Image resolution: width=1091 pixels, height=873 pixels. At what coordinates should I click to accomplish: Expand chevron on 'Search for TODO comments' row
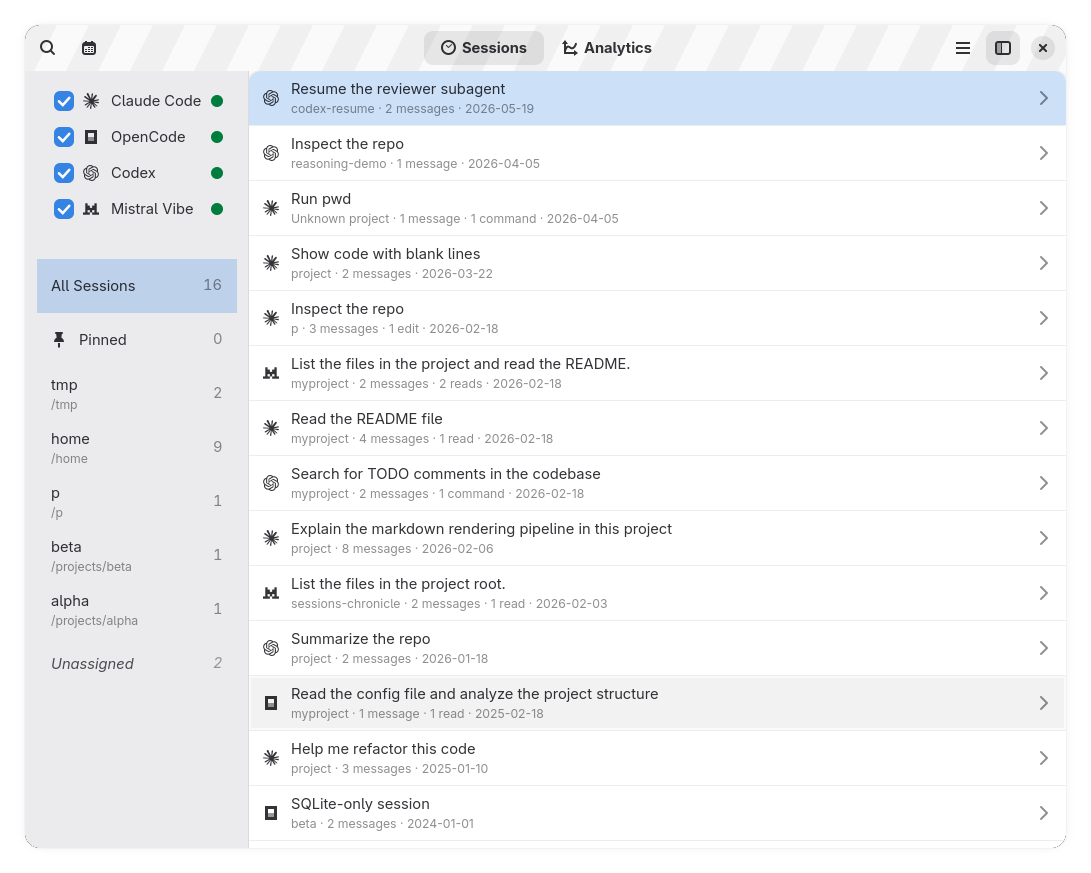point(1044,483)
